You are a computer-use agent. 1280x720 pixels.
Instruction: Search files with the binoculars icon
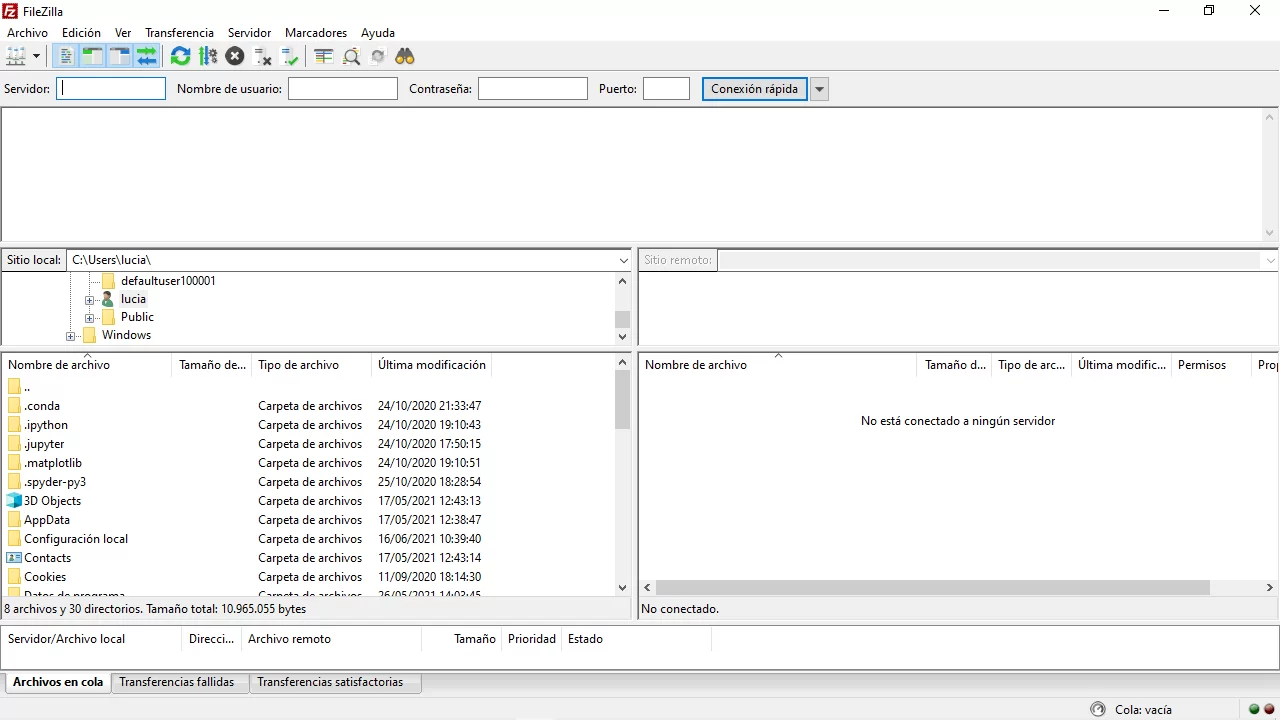click(x=404, y=56)
